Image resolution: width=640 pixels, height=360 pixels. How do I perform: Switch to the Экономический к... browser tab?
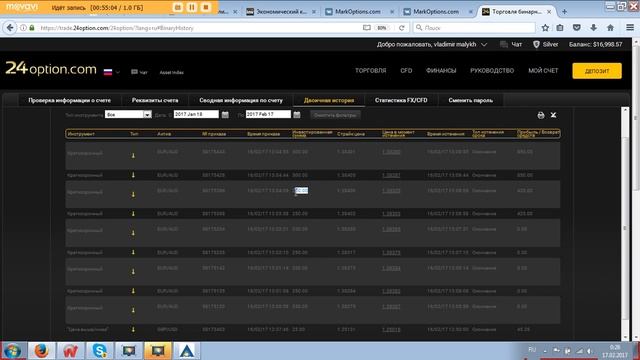[282, 12]
